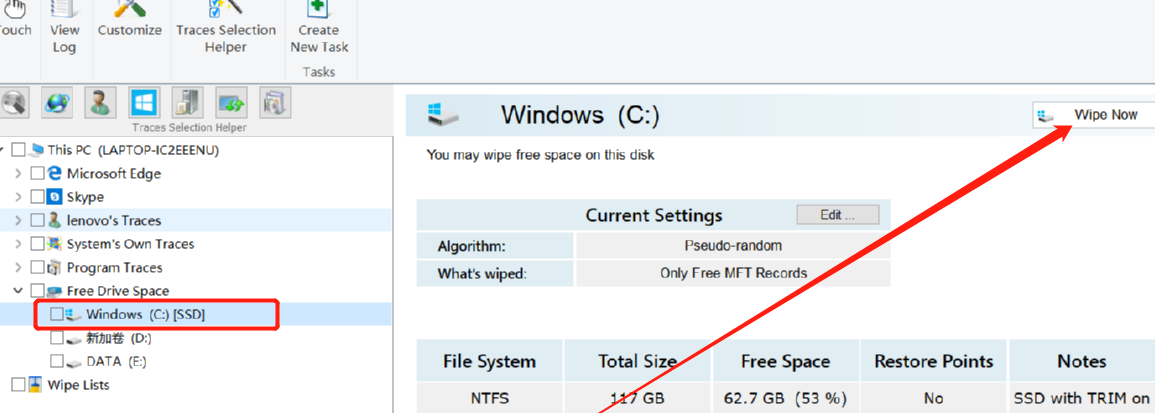1155x413 pixels.
Task: Tick the DATA (E:) checkbox
Action: 57,361
